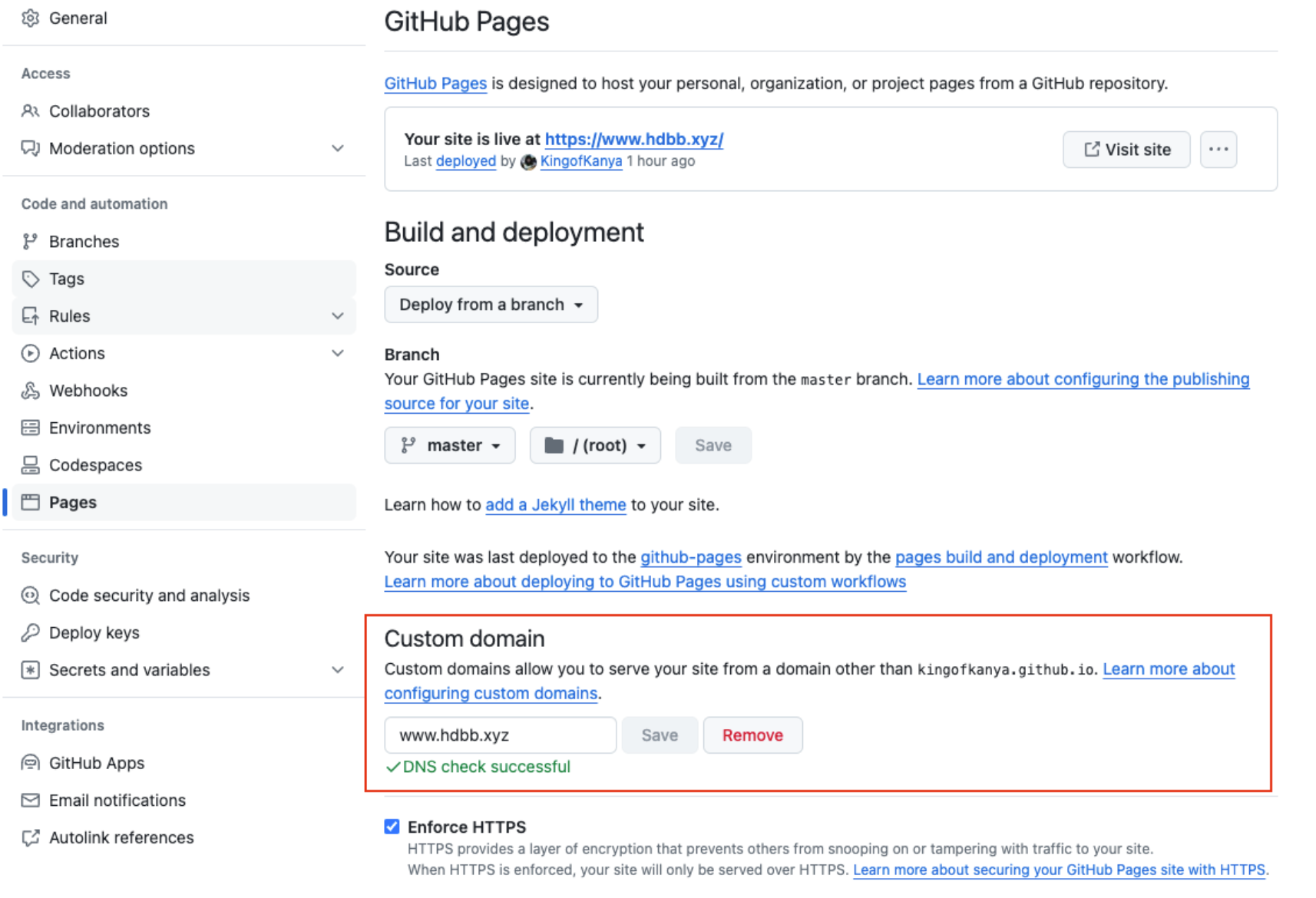Expand the Actions chevron
The height and width of the screenshot is (898, 1316).
[x=337, y=353]
